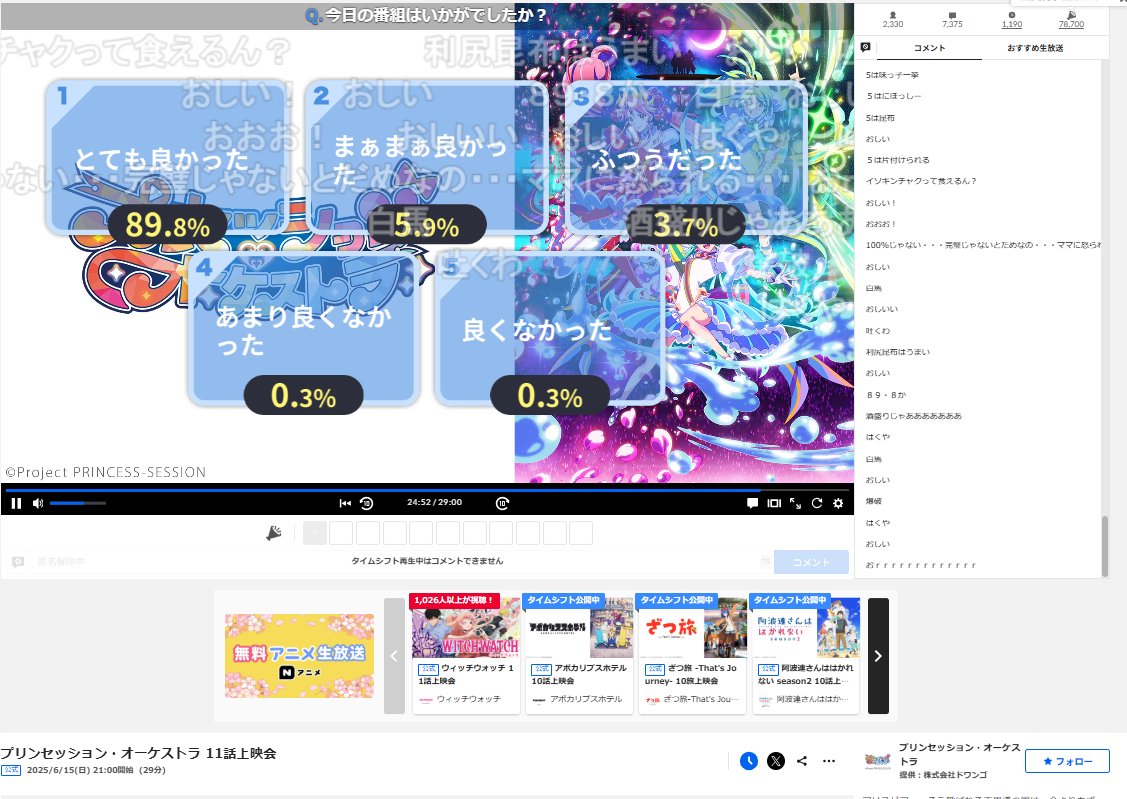This screenshot has width=1127, height=799.
Task: Share the broadcast on X
Action: pos(776,760)
